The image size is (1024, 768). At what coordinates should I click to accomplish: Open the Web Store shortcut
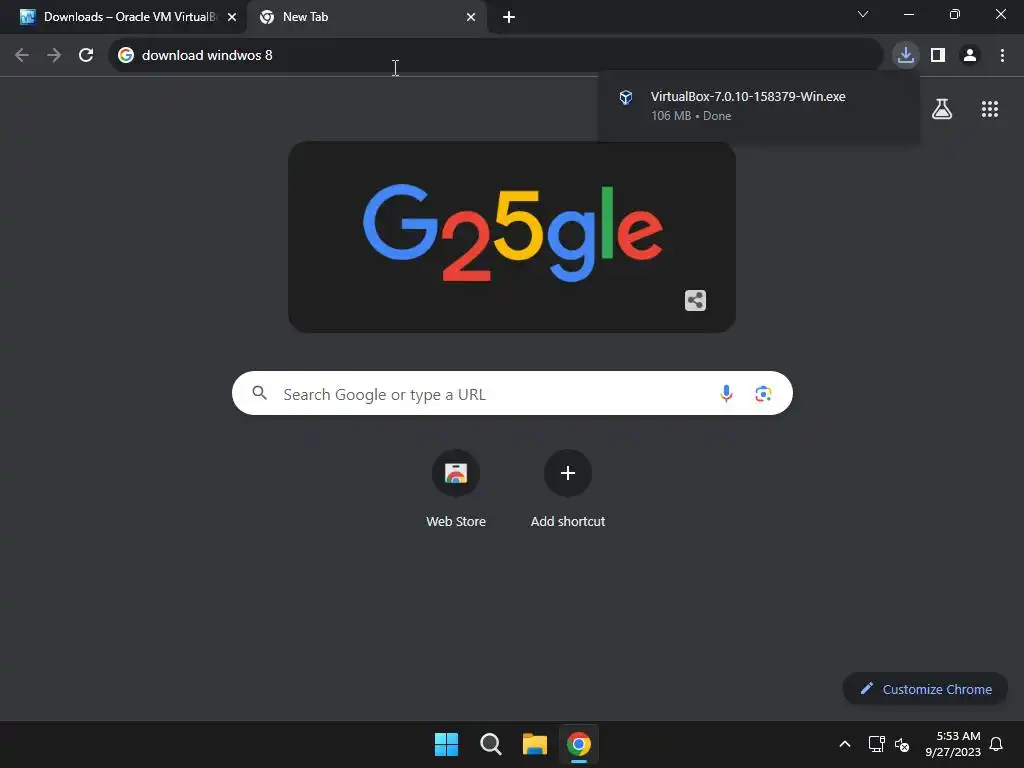[x=456, y=488]
